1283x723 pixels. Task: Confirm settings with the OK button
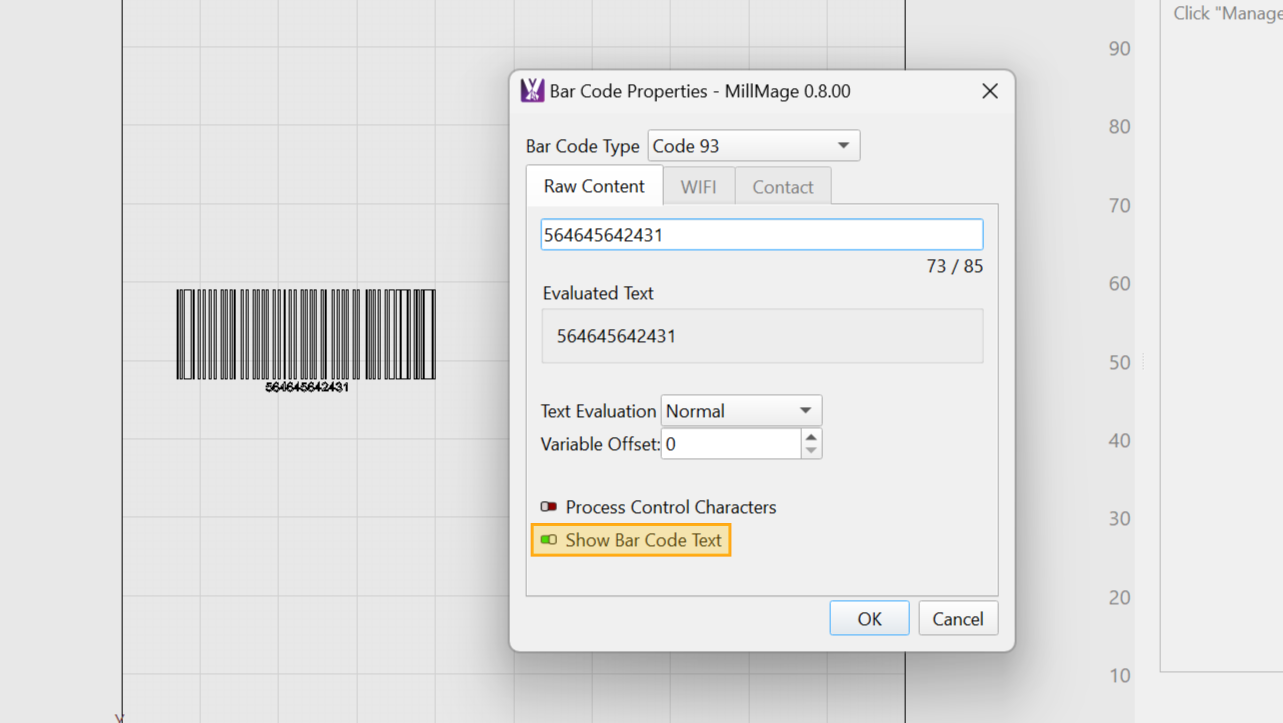[x=868, y=619]
